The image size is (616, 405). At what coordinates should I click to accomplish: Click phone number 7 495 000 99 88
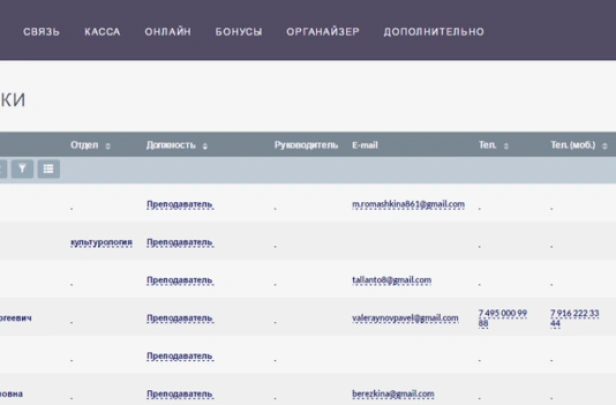coord(502,318)
